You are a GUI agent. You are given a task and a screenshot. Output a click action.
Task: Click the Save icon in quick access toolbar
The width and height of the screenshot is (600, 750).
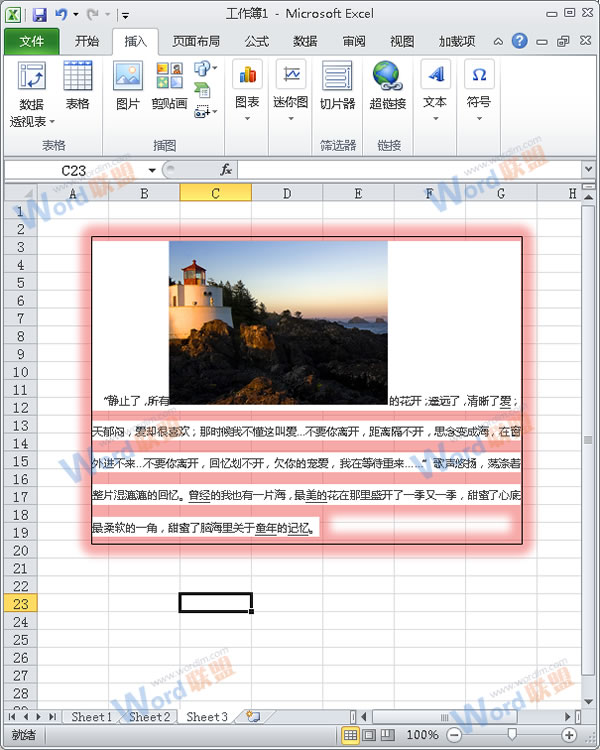pos(39,14)
